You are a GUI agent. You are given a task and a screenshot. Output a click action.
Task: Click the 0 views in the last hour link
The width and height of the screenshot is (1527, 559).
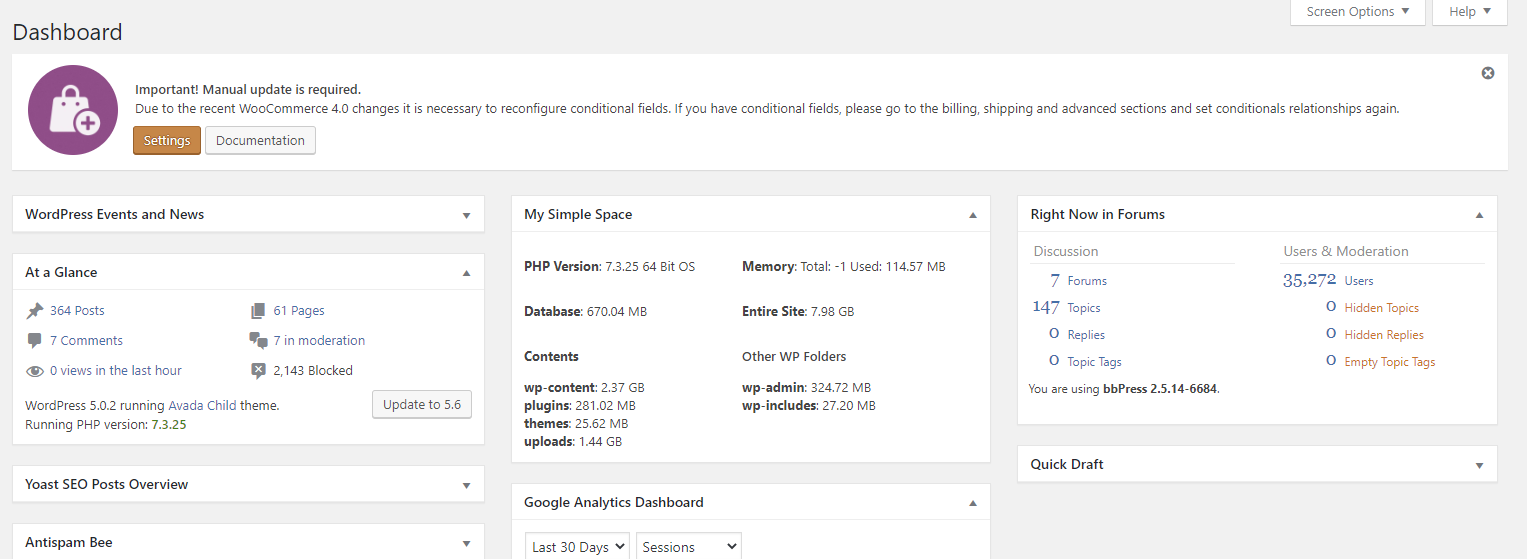(116, 371)
